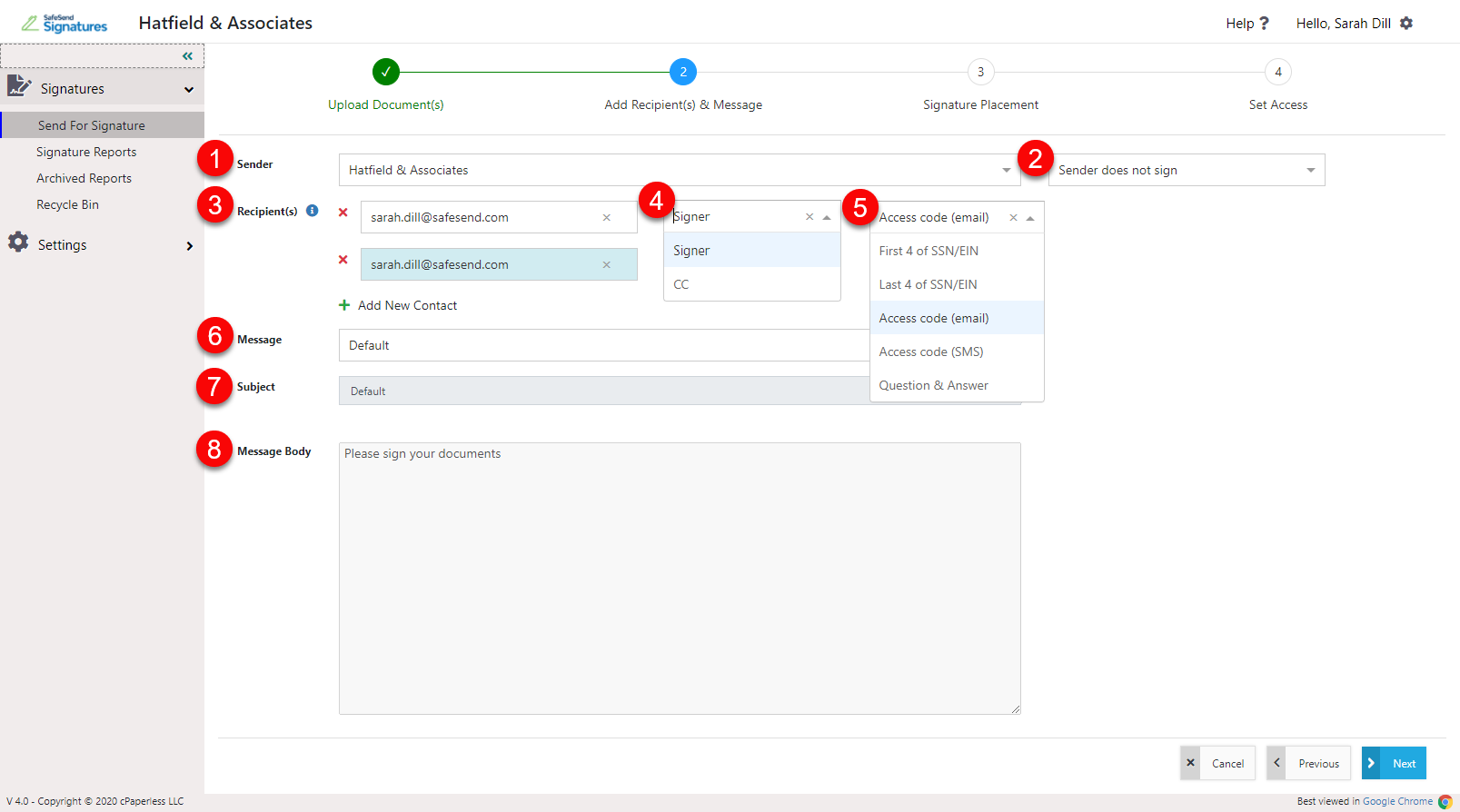Clear the selected Signer role value
Image resolution: width=1460 pixels, height=812 pixels.
809,217
